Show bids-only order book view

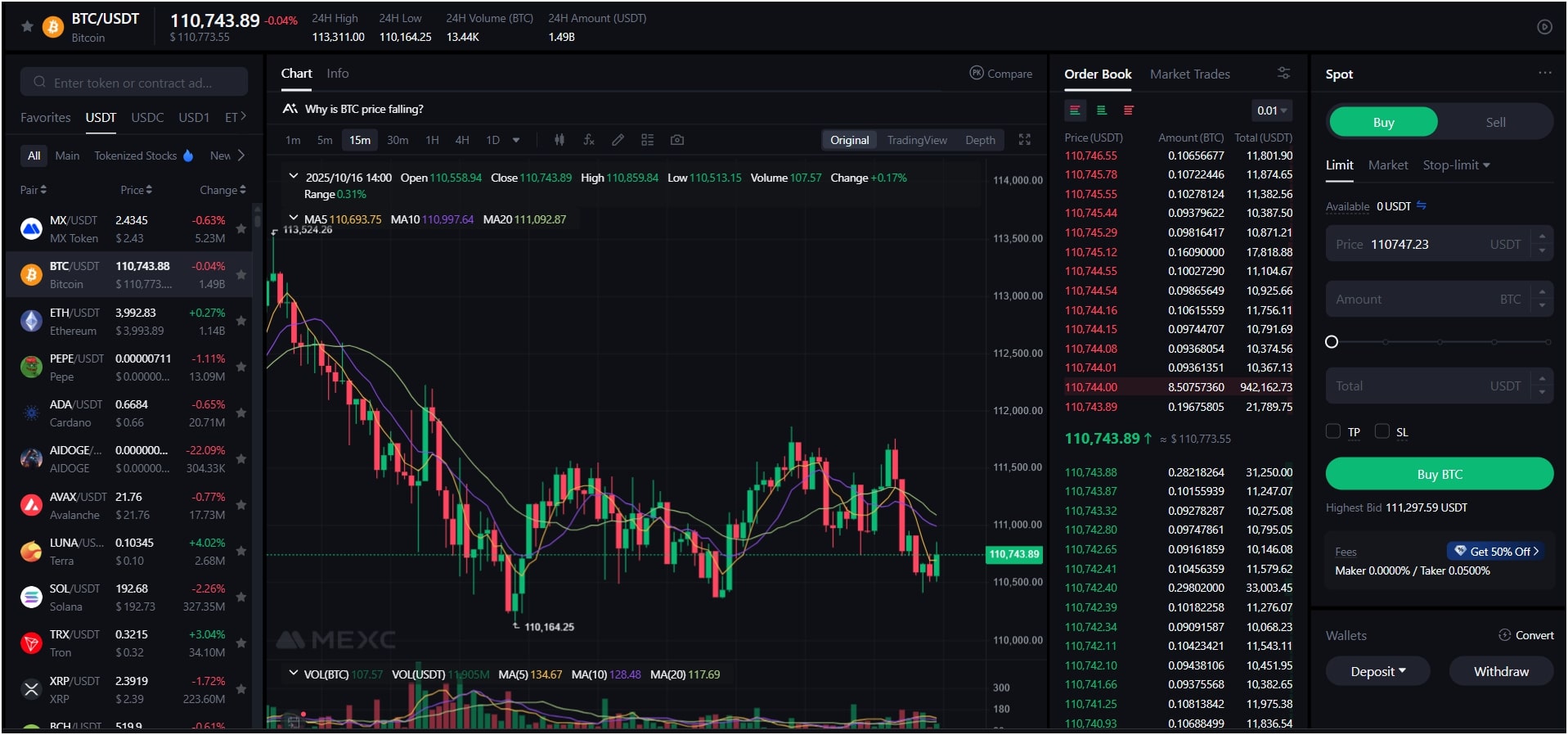[x=1102, y=110]
